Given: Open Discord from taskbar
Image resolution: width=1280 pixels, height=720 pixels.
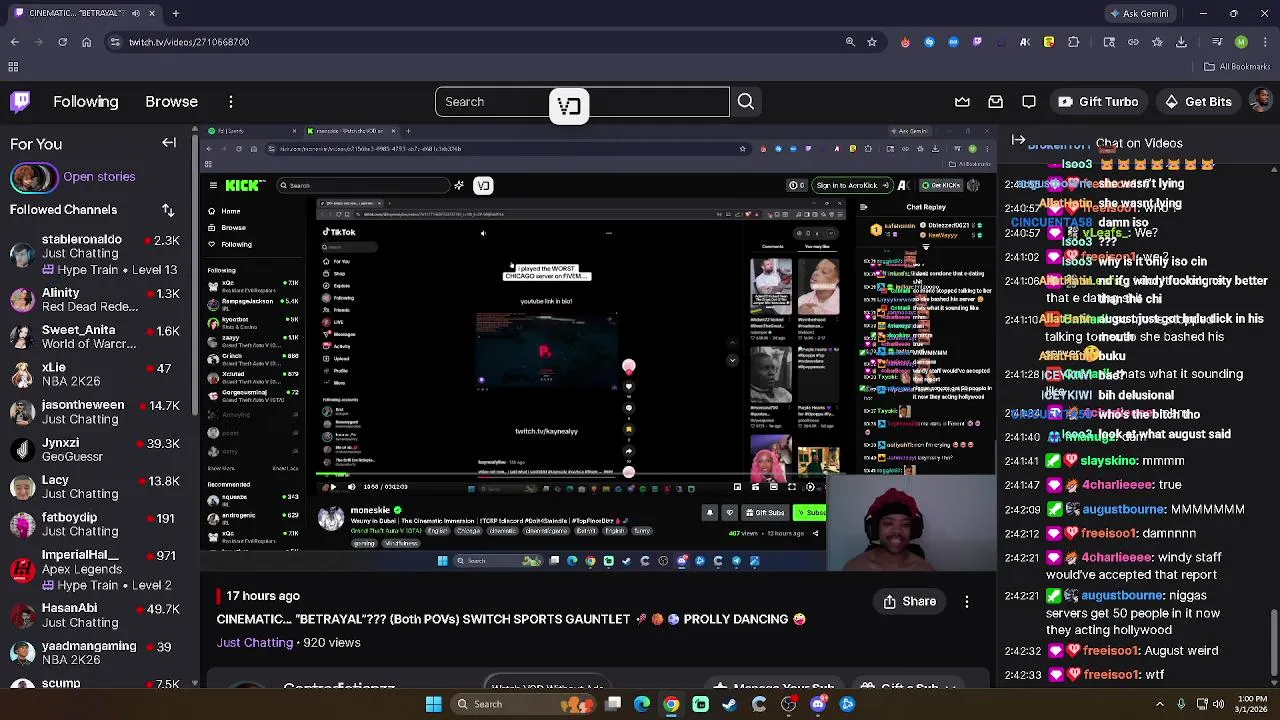Looking at the screenshot, I should [x=818, y=704].
